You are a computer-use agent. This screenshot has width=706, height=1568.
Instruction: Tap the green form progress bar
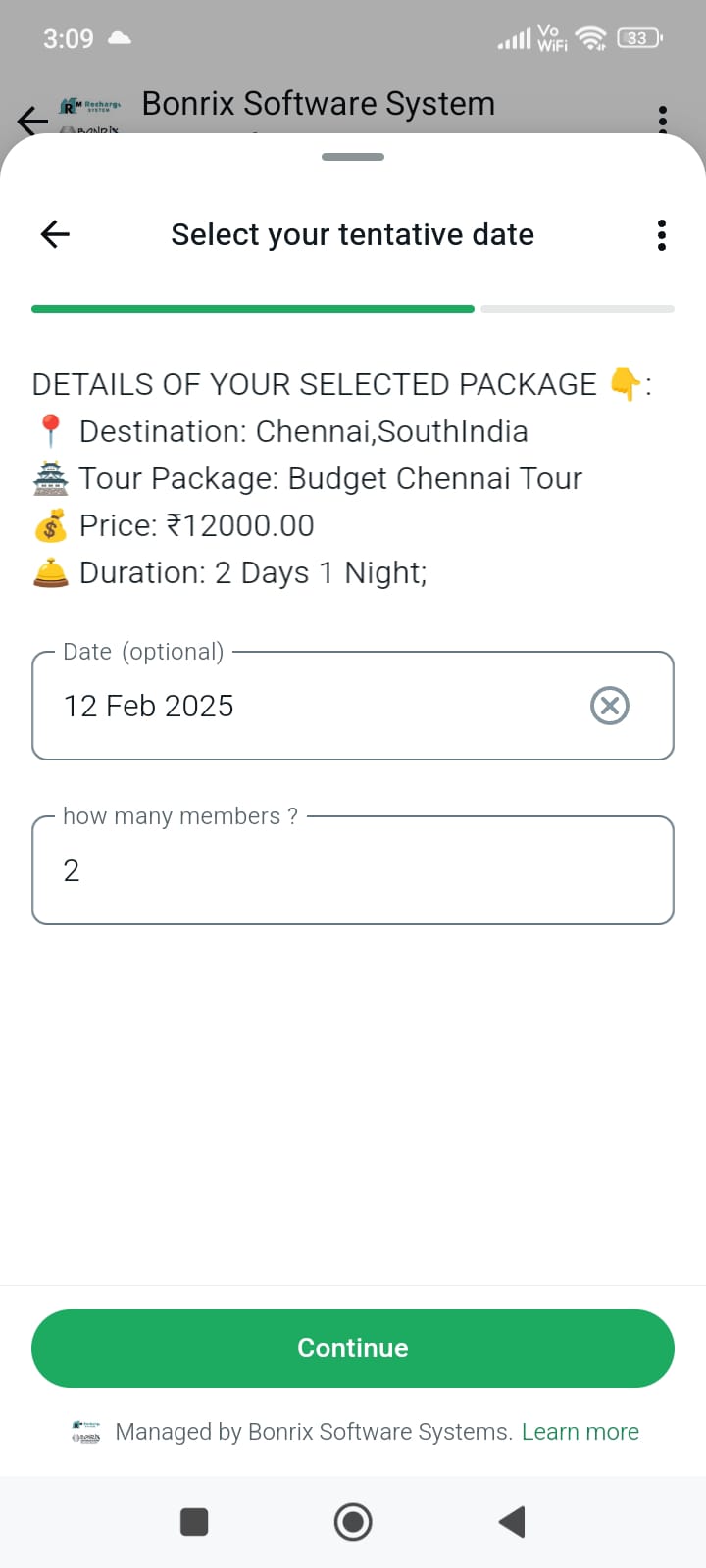[x=253, y=309]
